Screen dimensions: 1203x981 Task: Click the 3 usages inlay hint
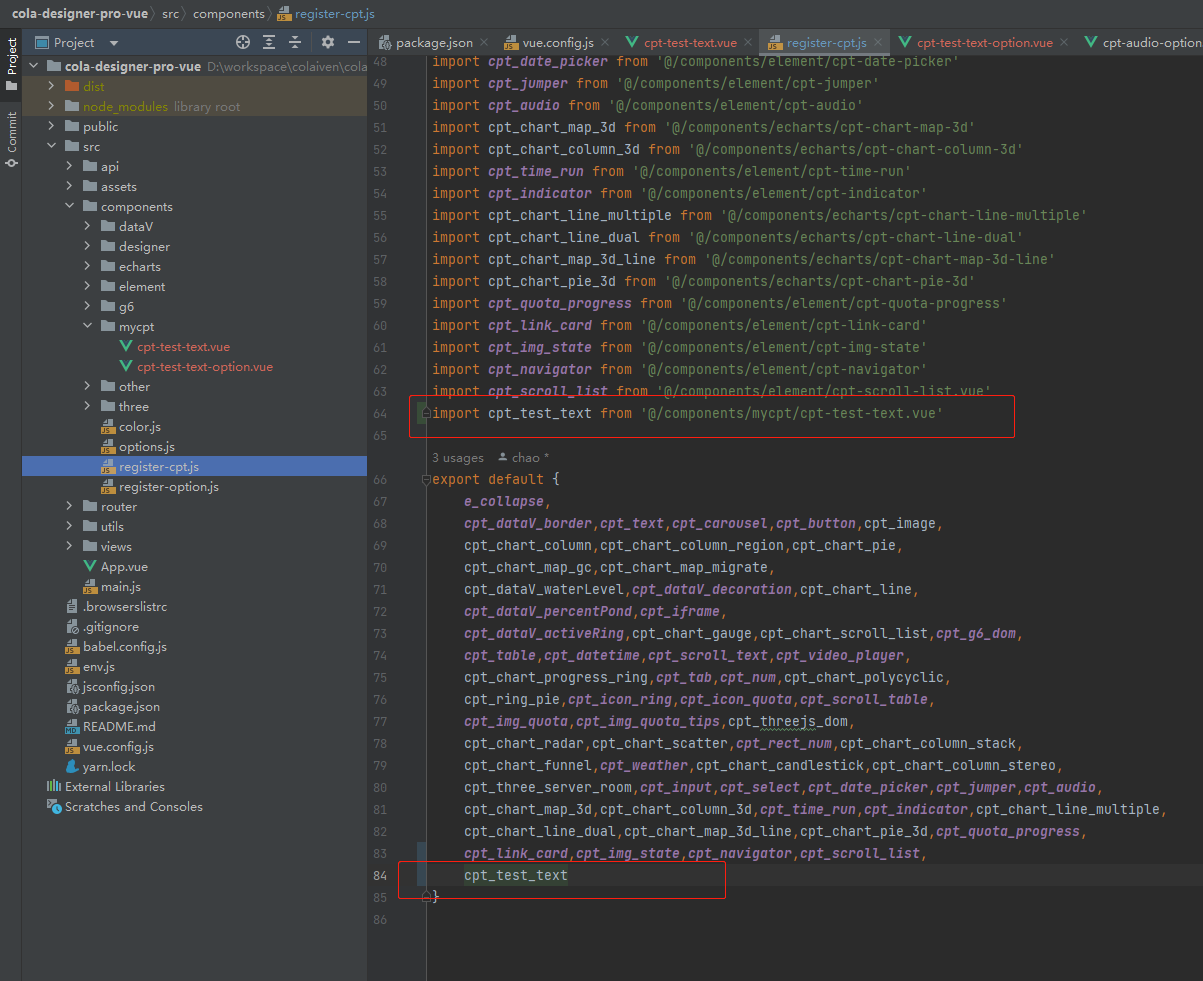457,457
